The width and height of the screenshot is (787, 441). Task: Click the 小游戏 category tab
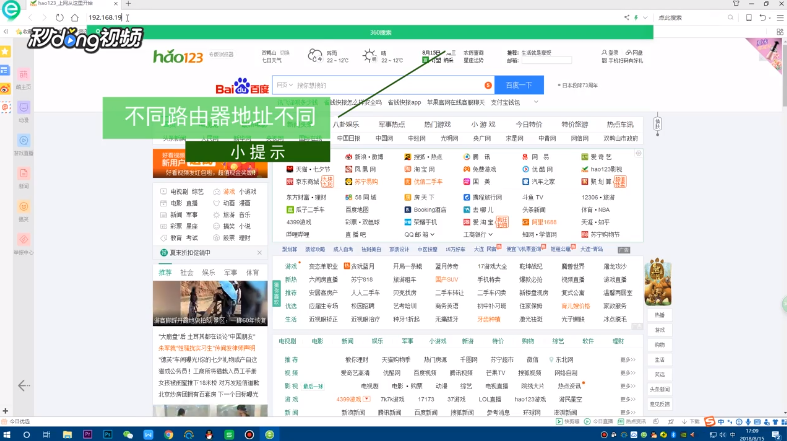(483, 124)
